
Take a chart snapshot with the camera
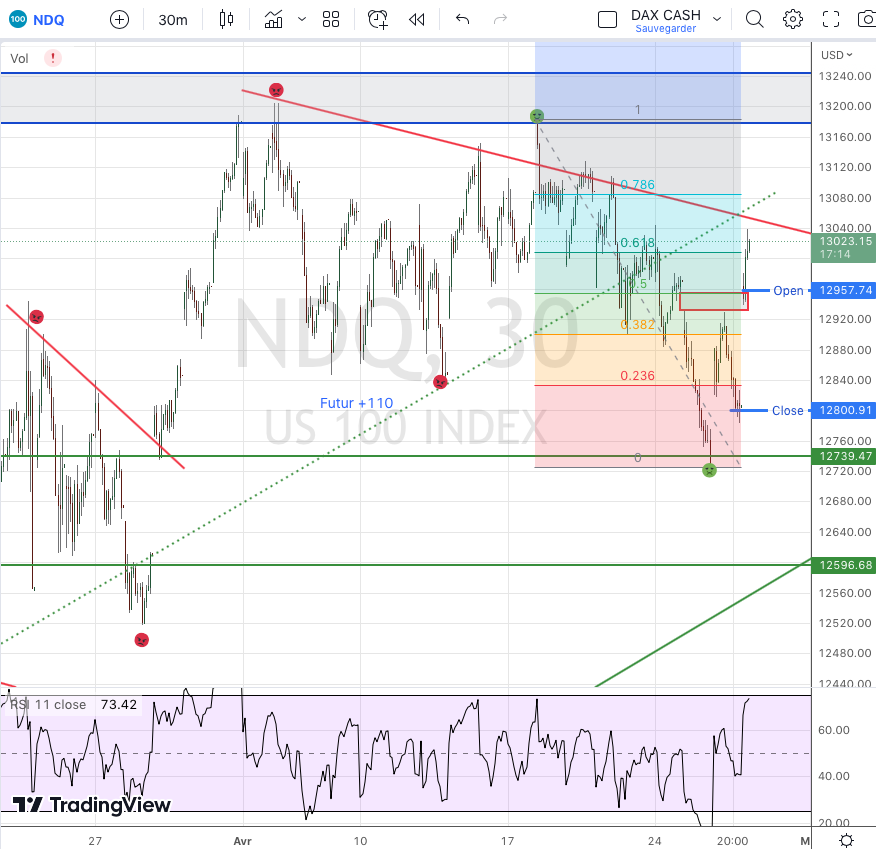(x=867, y=20)
